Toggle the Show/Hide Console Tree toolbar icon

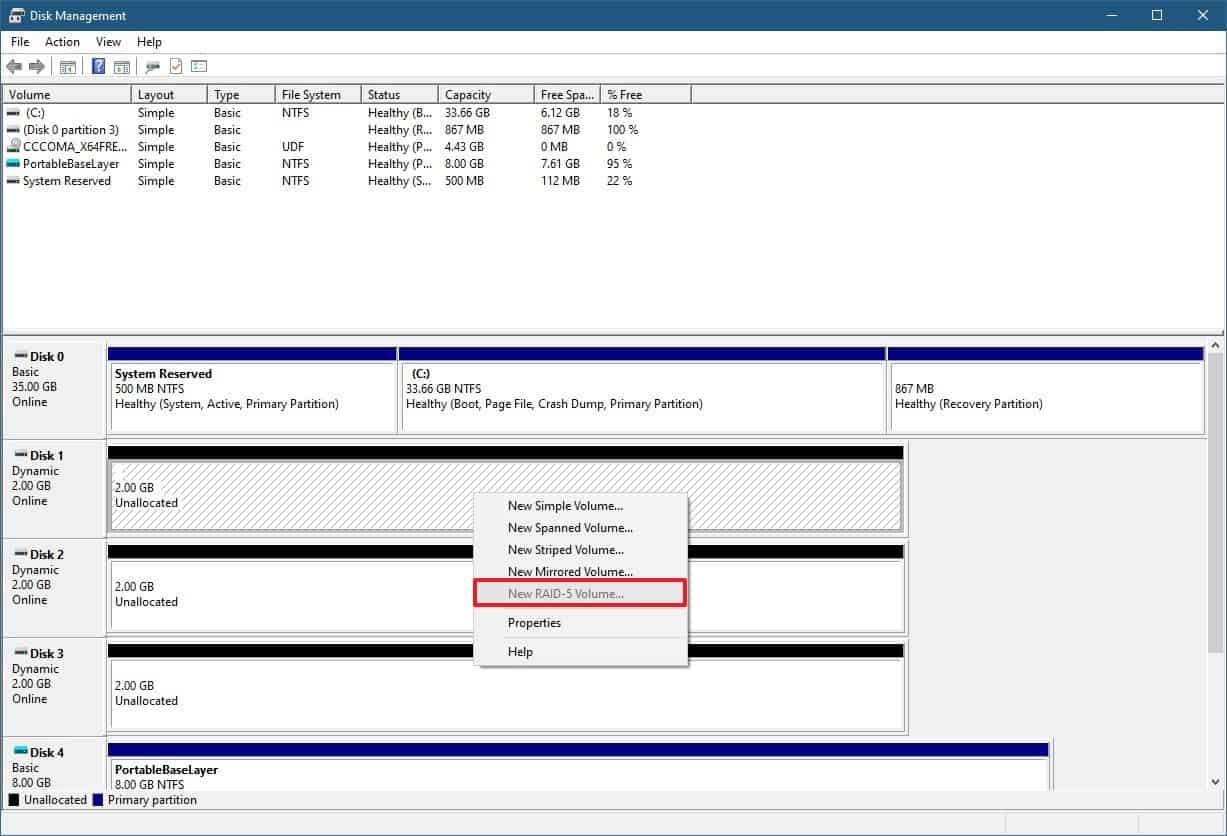68,67
